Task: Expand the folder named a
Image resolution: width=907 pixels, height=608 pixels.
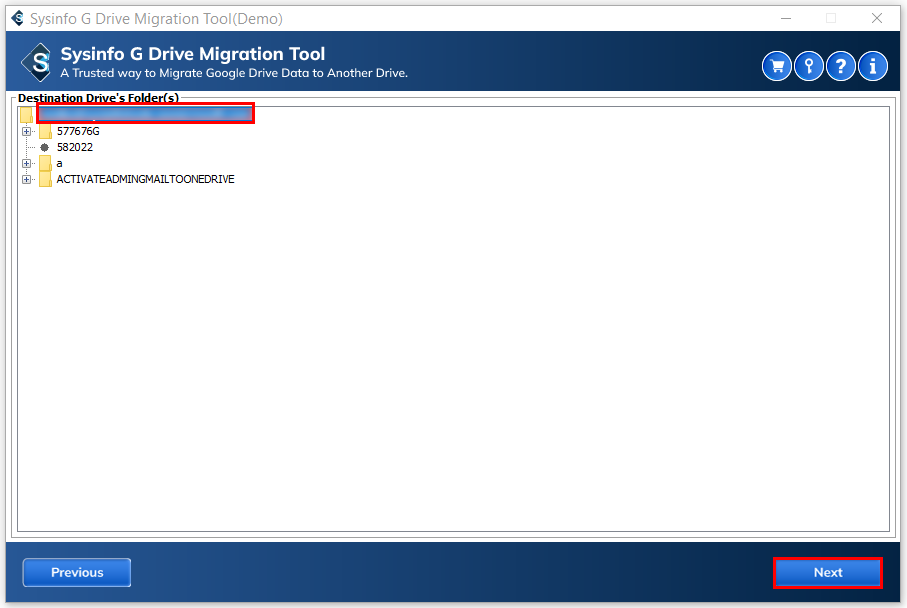Action: 26,163
